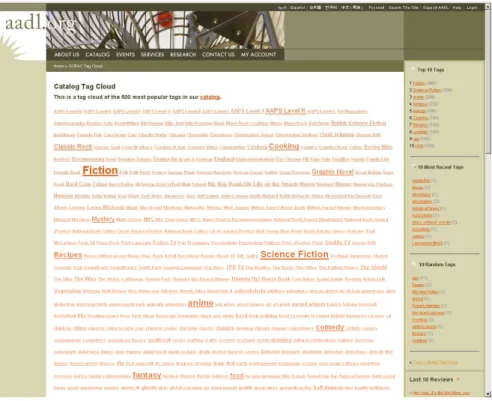Open the SERVICES menu item
Viewport: 492px width, 401px height.
point(152,55)
